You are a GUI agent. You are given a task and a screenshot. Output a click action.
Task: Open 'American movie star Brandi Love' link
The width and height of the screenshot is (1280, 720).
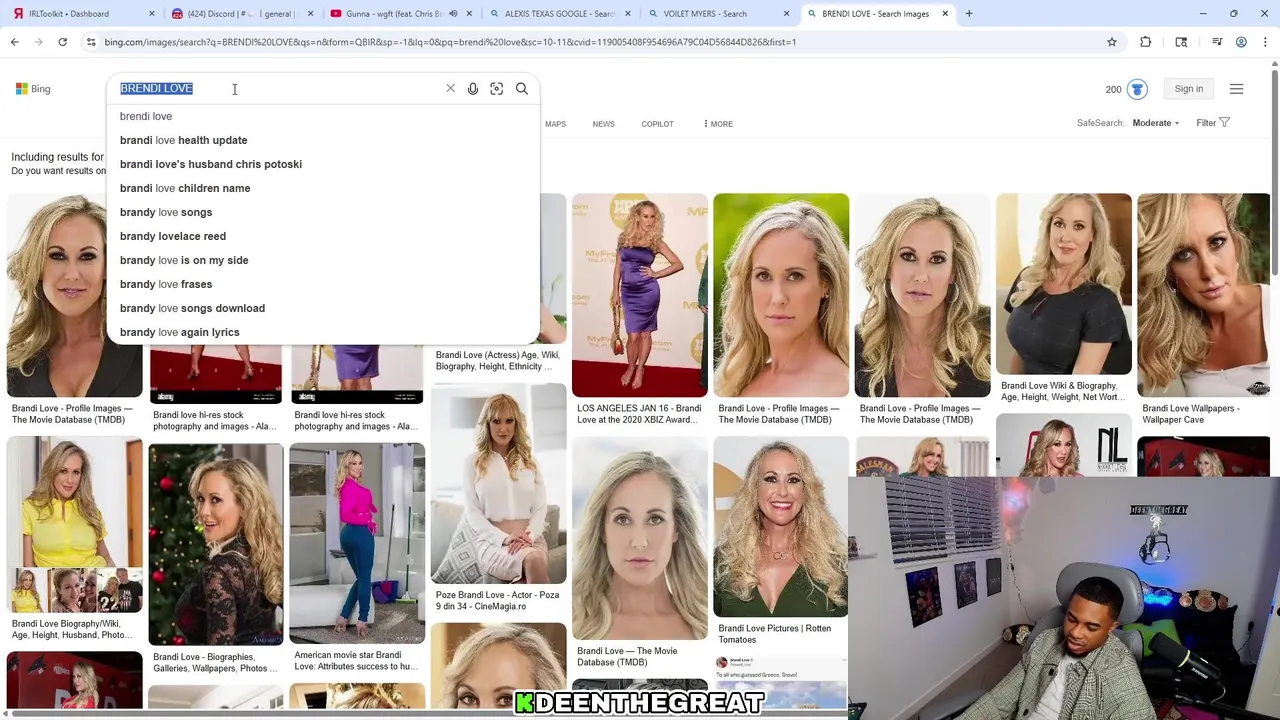point(356,661)
